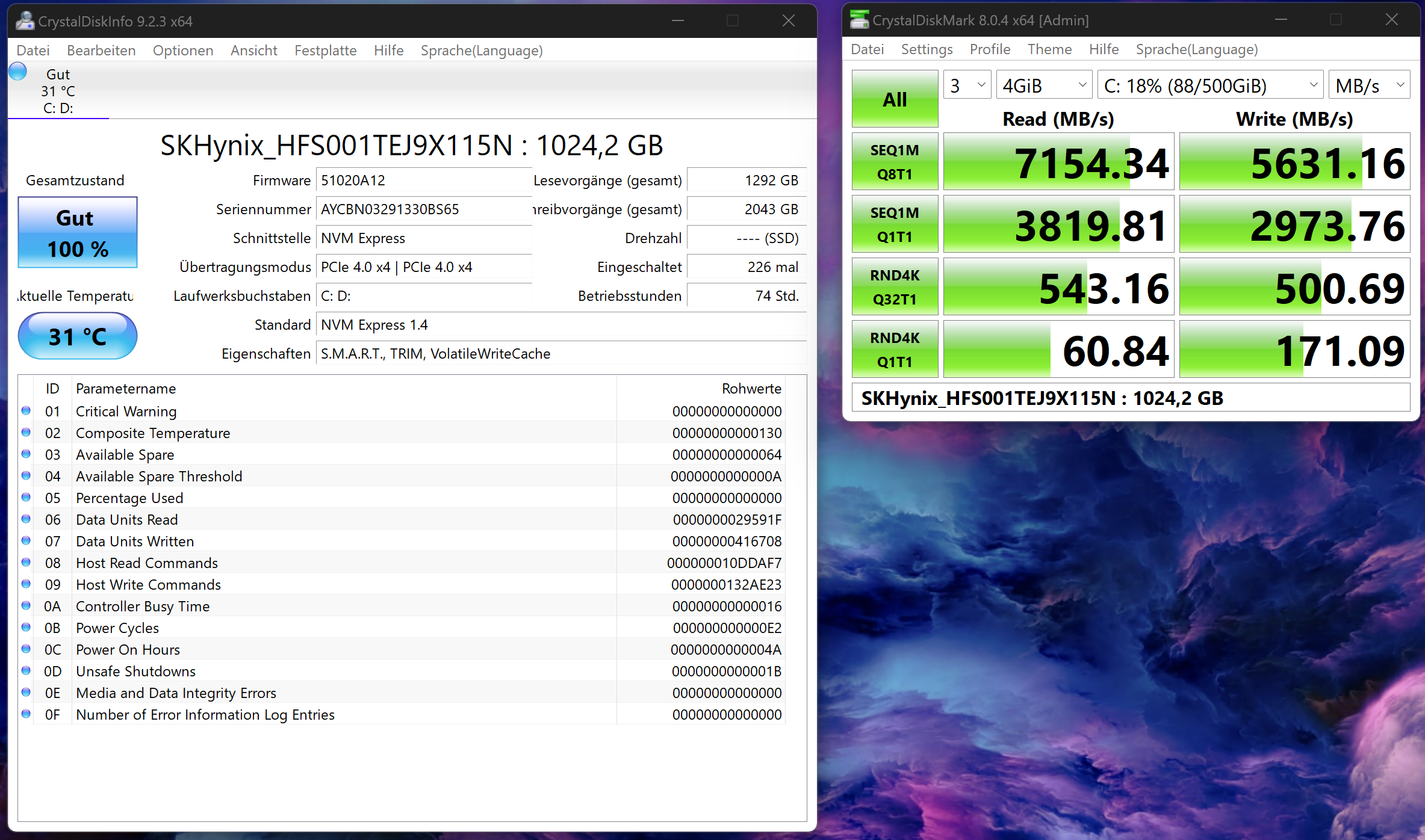Open Hilfe menu in CrystalDiskMark

tap(1104, 49)
